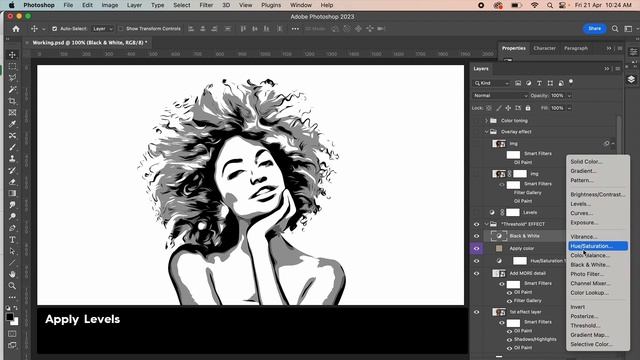Click the Layers panel scrollbar
640x360 pixels.
tap(619, 135)
